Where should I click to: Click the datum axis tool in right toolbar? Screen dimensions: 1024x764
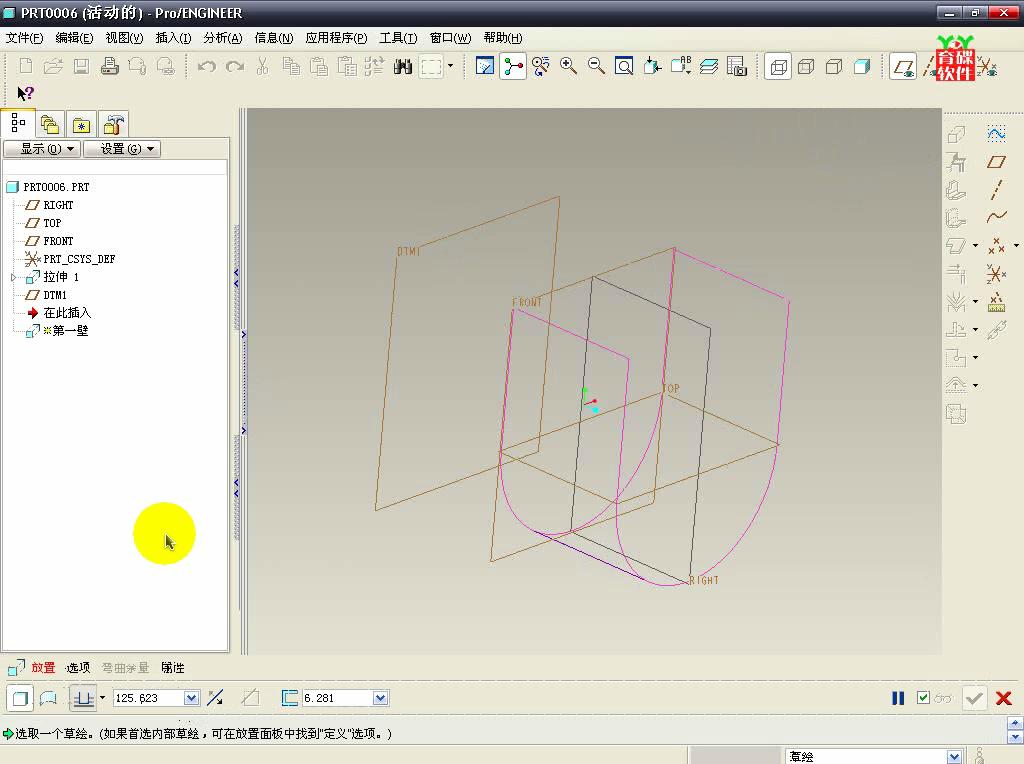pyautogui.click(x=996, y=189)
